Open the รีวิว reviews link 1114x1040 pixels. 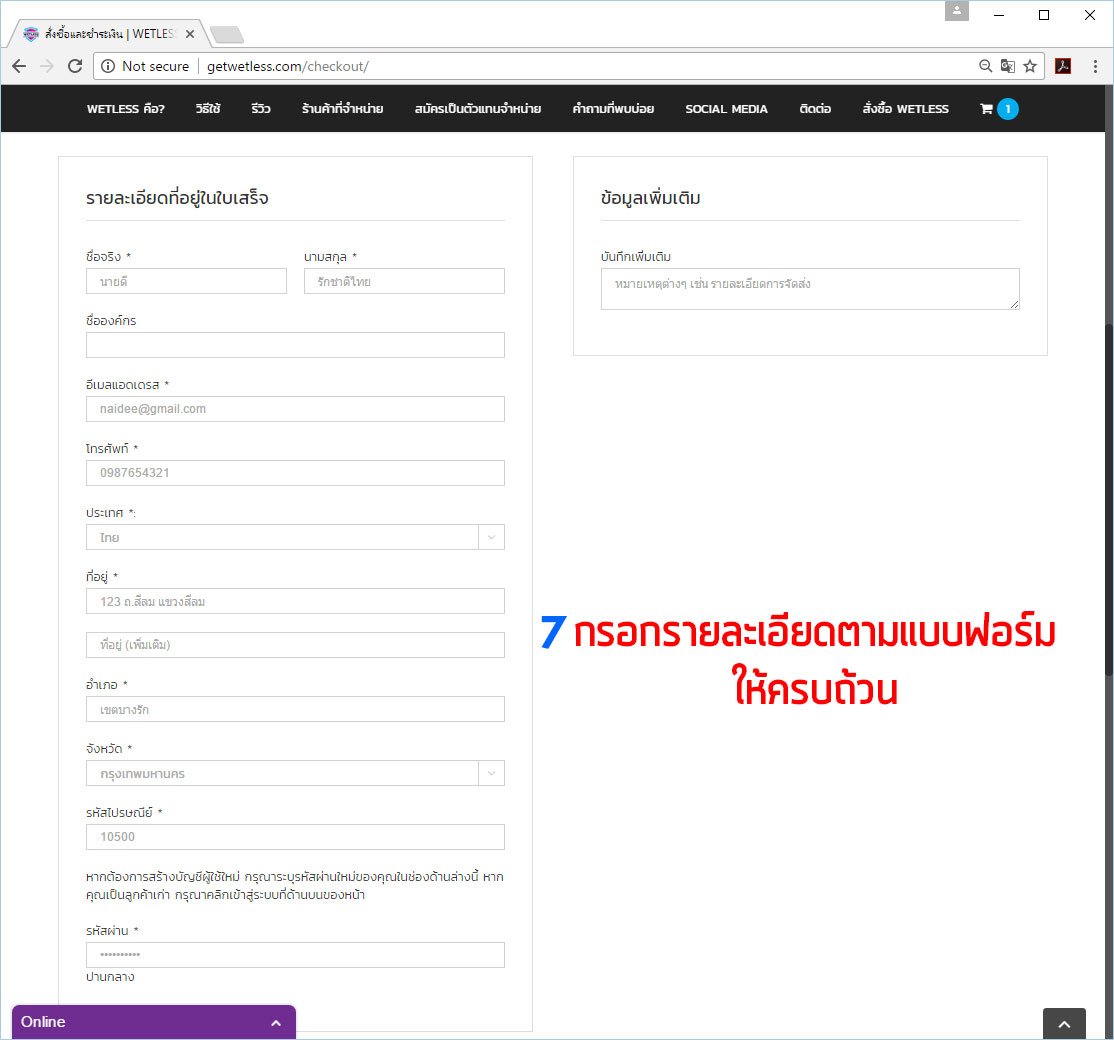[x=261, y=109]
